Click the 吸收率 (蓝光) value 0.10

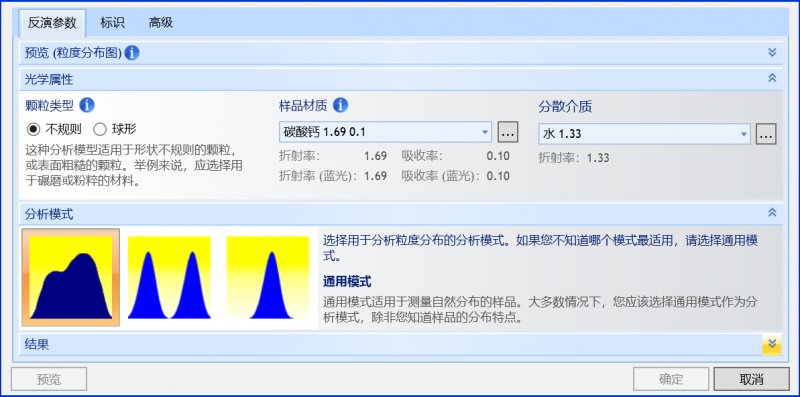tap(498, 176)
